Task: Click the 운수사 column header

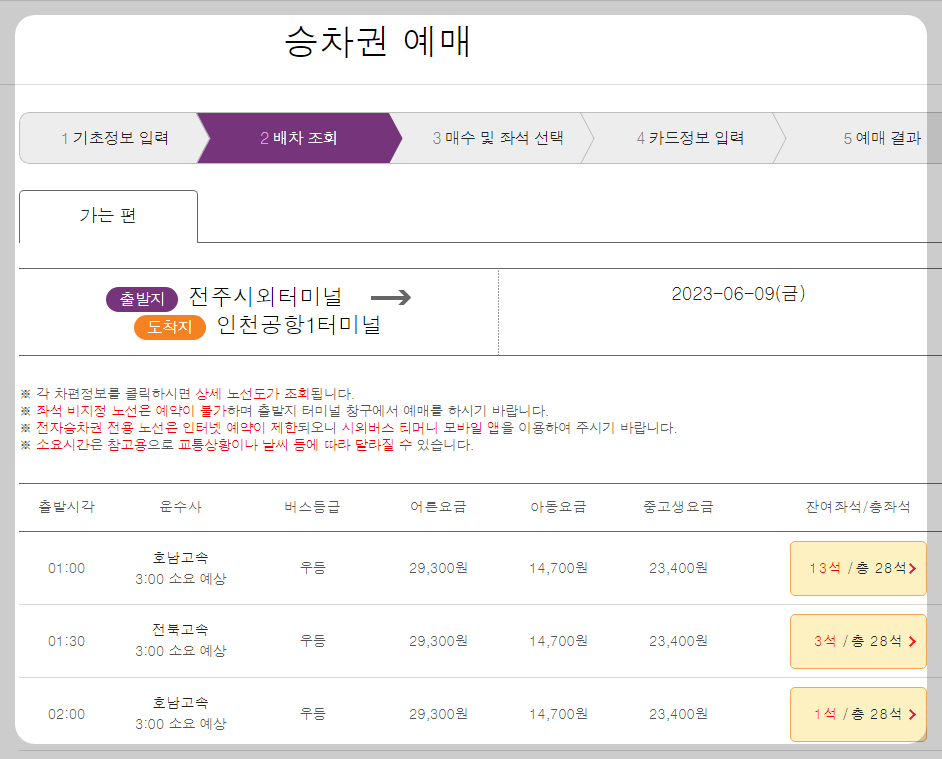Action: (x=180, y=507)
